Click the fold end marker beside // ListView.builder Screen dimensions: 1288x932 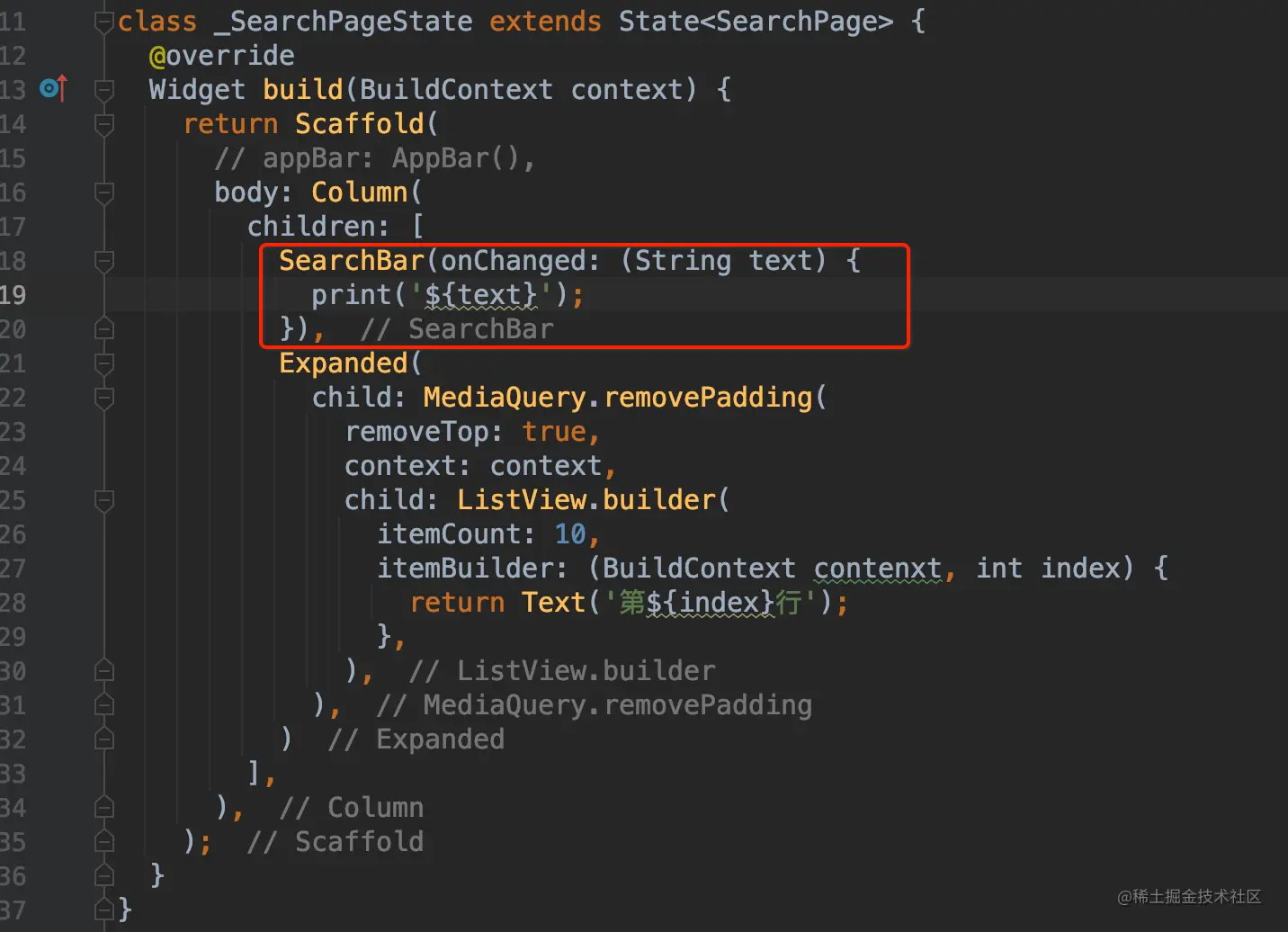tap(104, 670)
